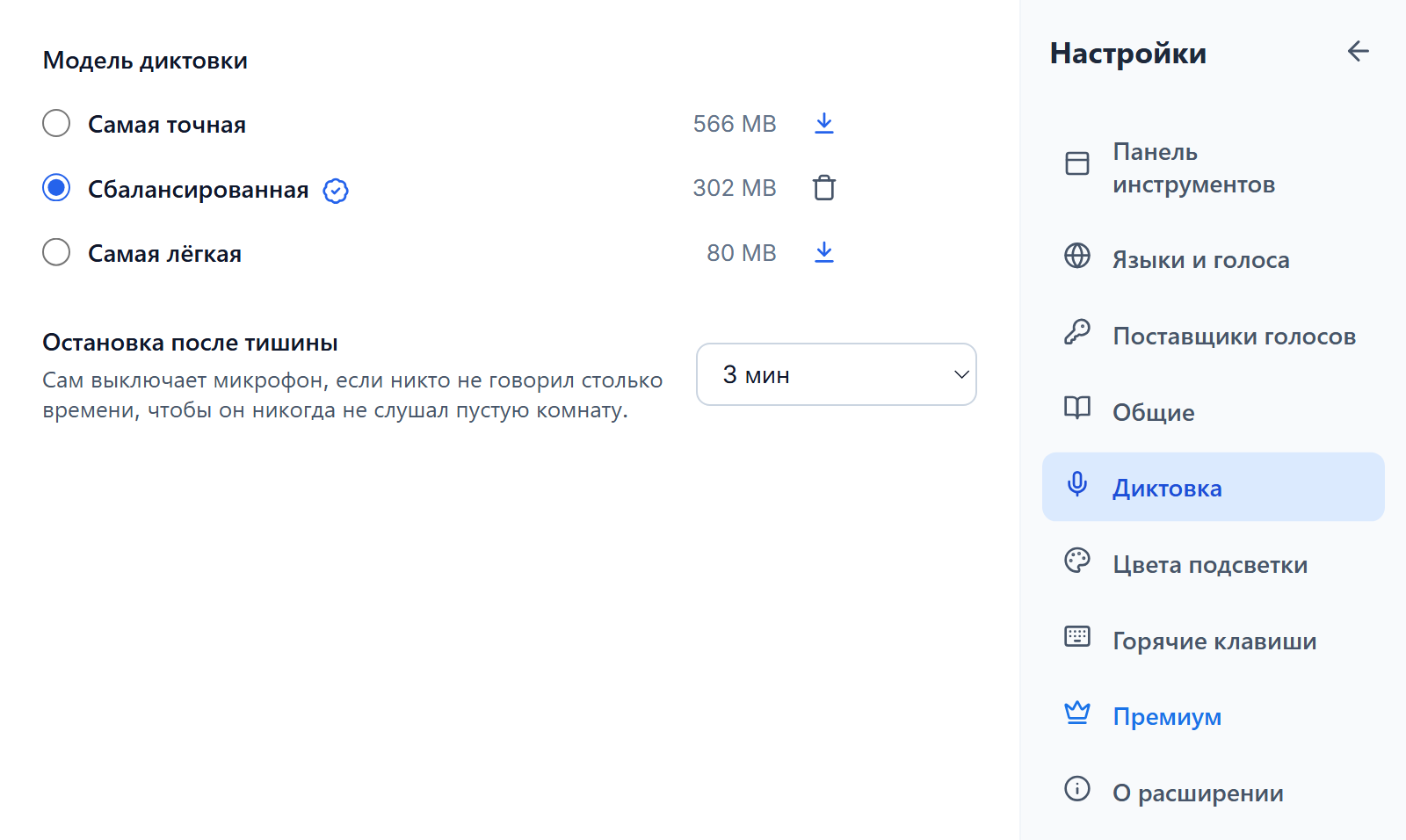The height and width of the screenshot is (840, 1406).
Task: Select the Диктовка menu label
Action: pos(1167,489)
